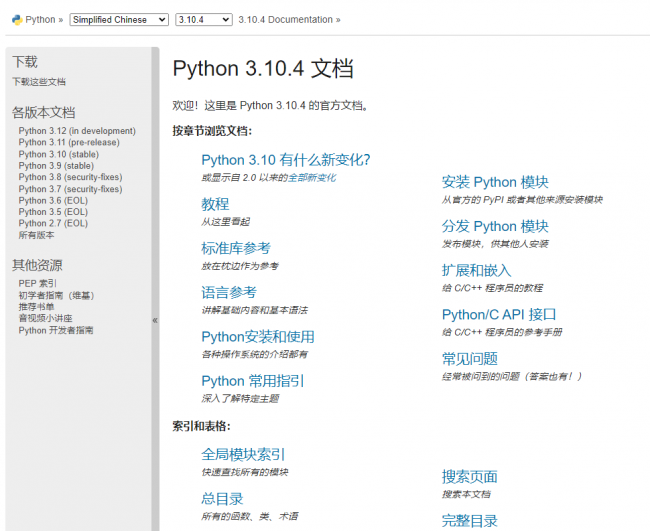The width and height of the screenshot is (650, 531).
Task: Open Python安装和使用 link
Action: (258, 337)
